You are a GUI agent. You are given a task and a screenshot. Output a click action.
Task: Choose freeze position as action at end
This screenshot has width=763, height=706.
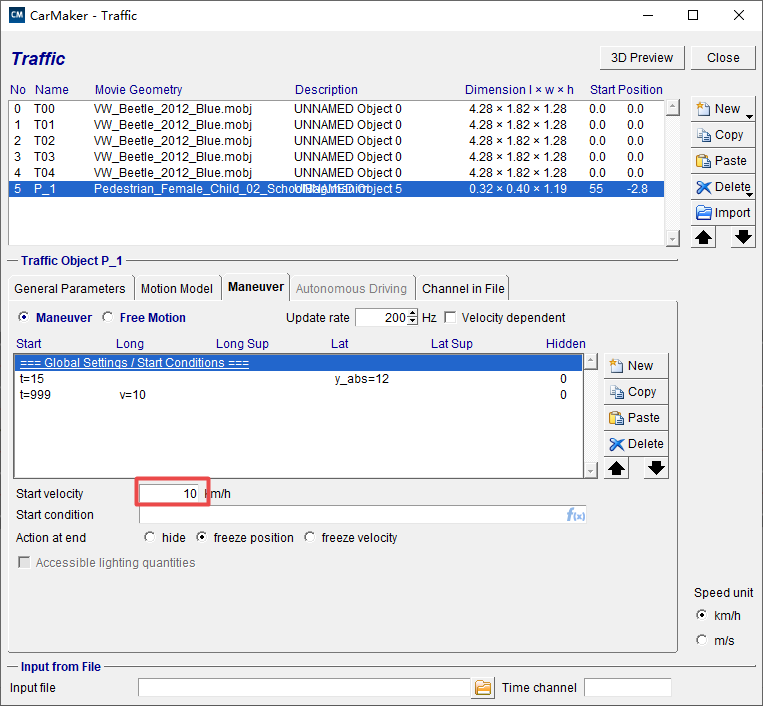click(201, 537)
